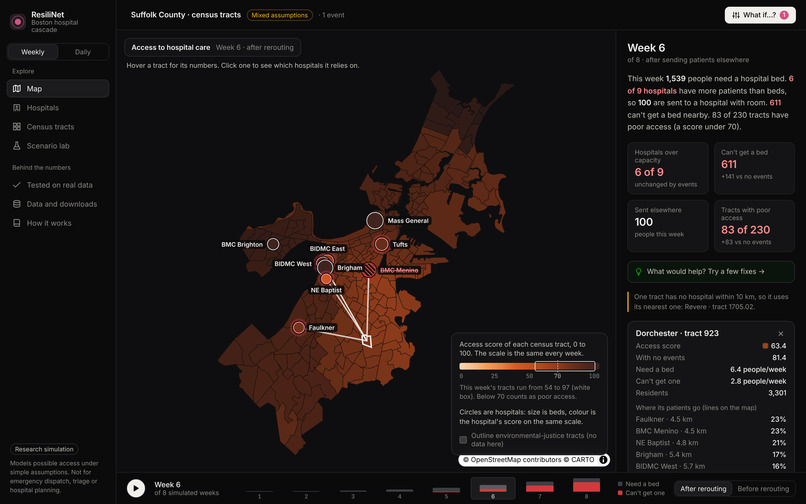Screen dimensions: 806x504
Task: Open the What if panel
Action: coord(760,15)
